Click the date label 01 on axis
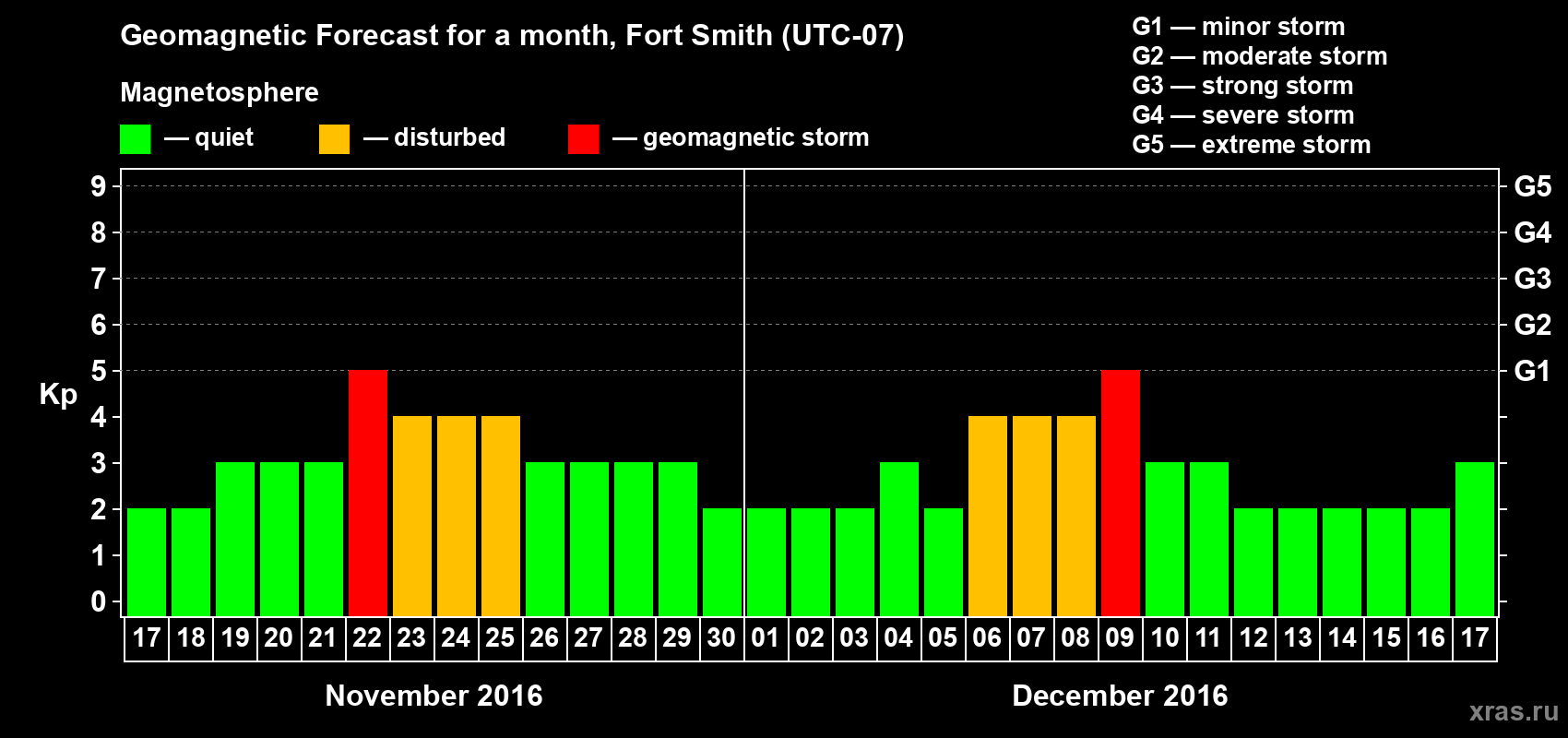This screenshot has width=1568, height=738. (766, 638)
